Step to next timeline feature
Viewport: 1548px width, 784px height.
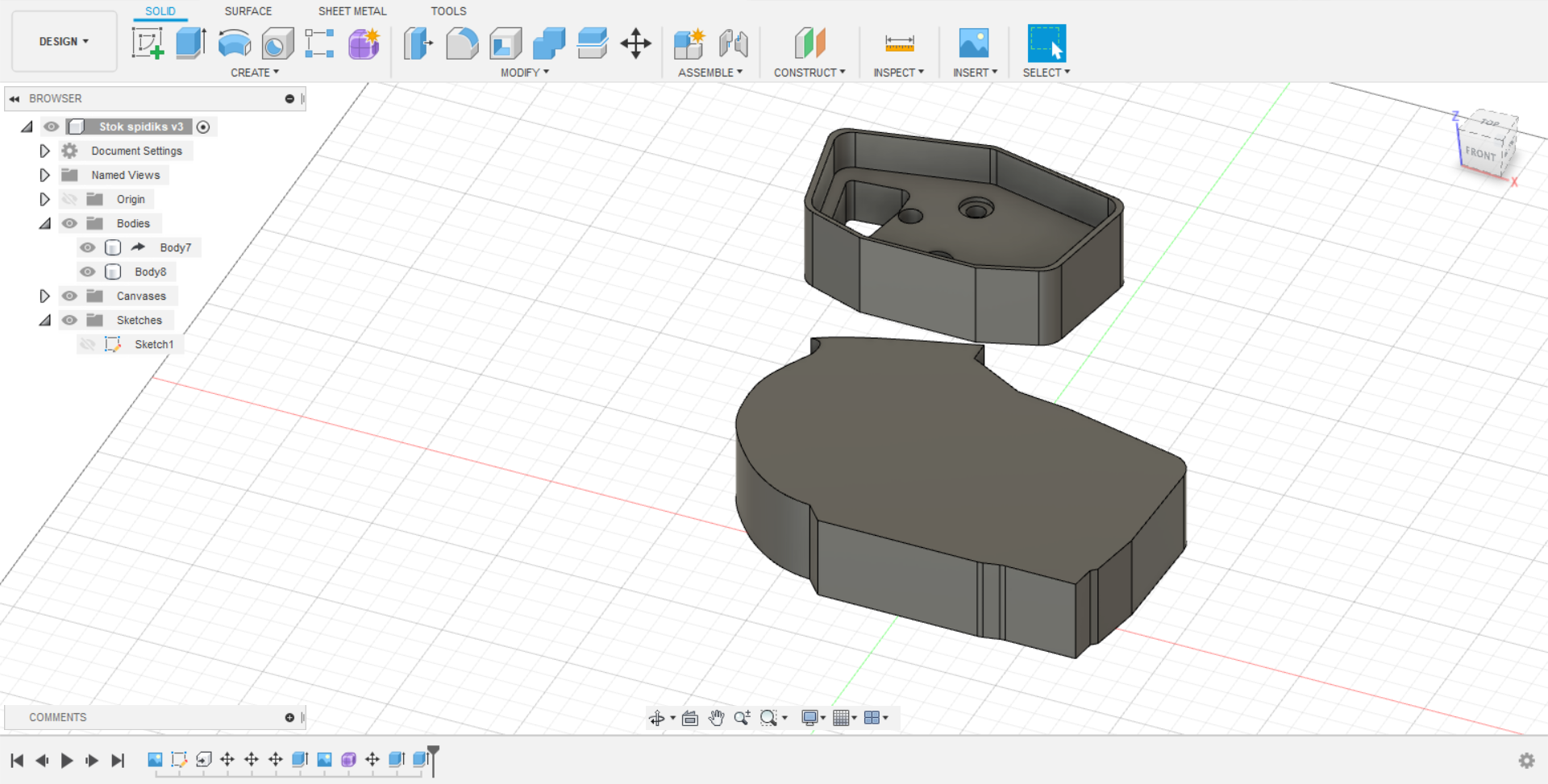92,760
